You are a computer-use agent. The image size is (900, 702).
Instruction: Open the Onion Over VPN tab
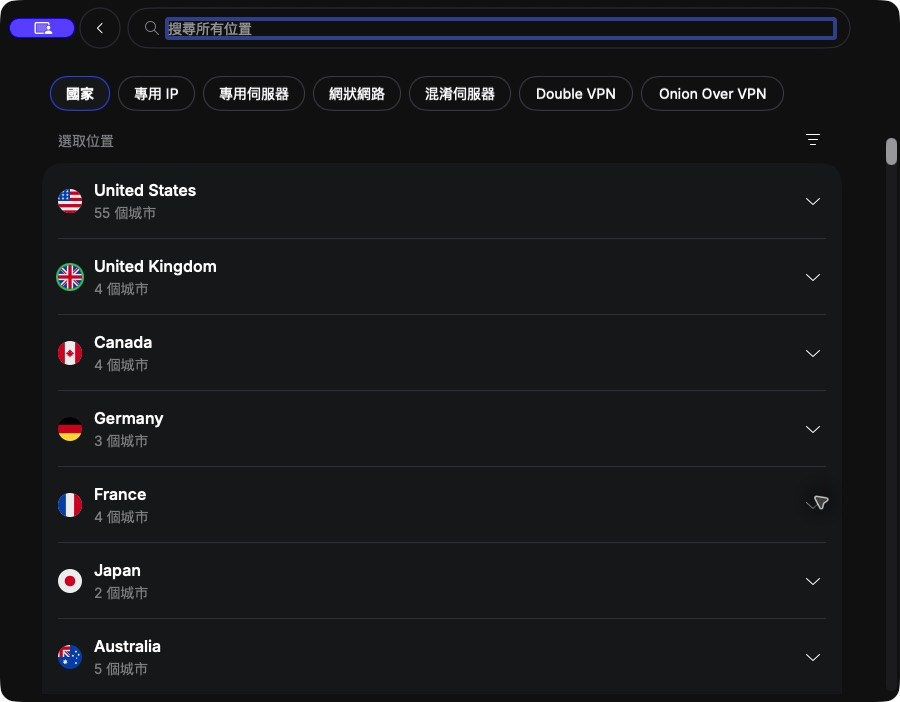[712, 94]
